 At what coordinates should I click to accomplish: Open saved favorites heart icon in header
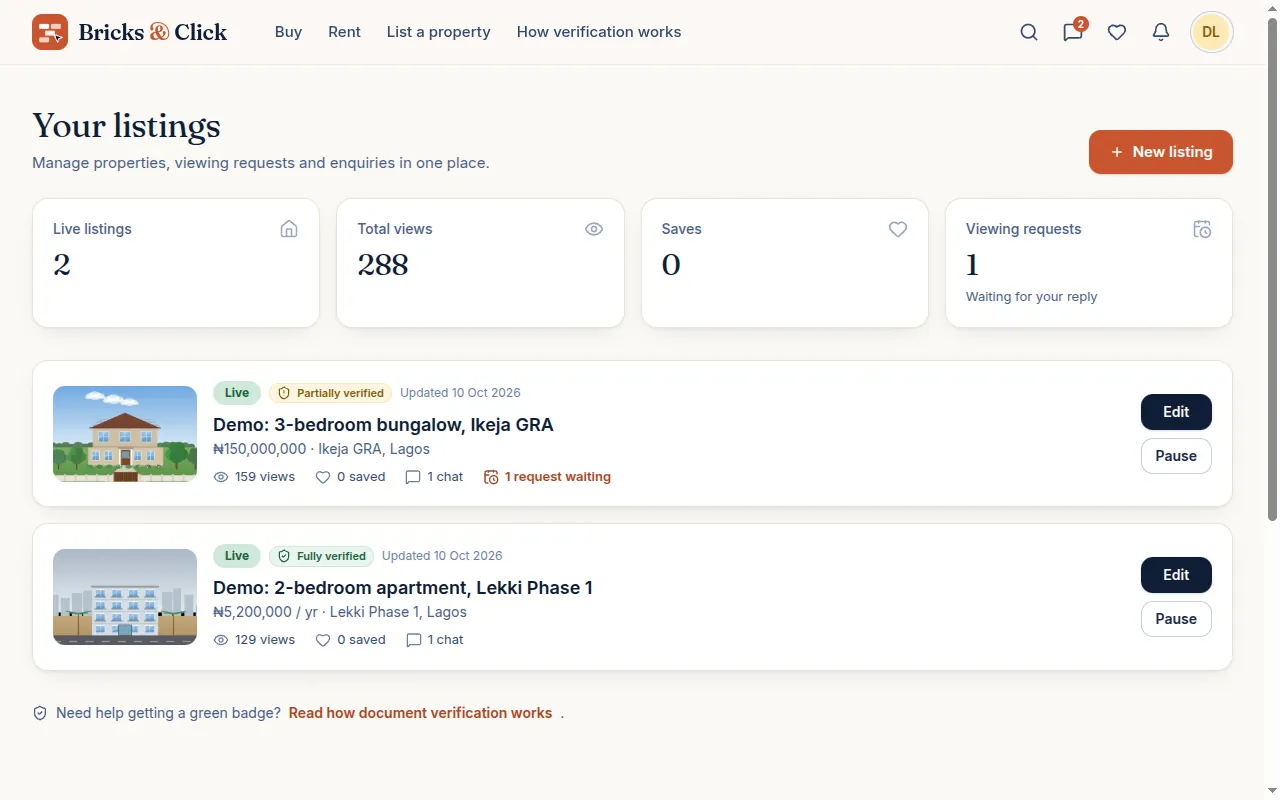click(x=1117, y=32)
